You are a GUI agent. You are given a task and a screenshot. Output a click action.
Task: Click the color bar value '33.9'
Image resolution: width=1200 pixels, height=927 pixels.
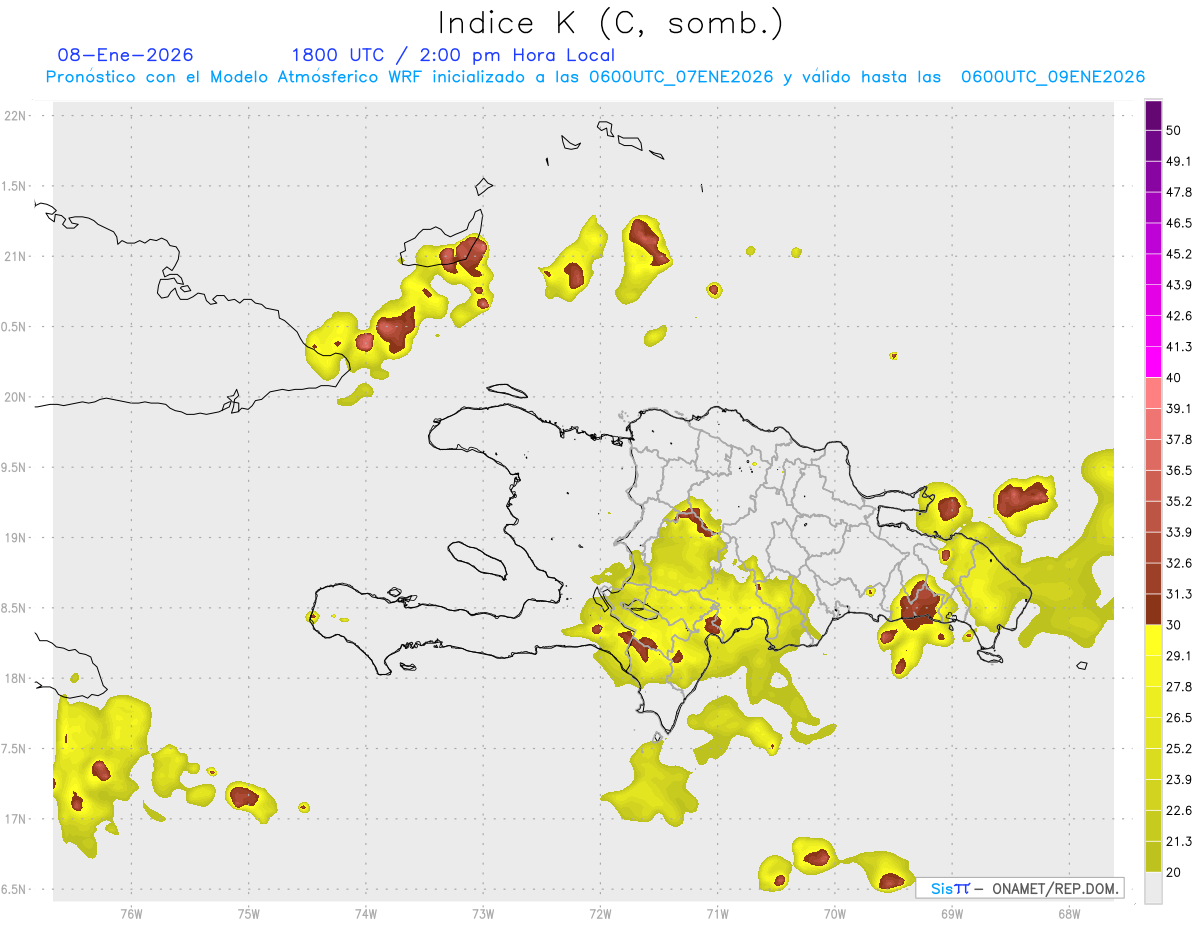click(1179, 532)
